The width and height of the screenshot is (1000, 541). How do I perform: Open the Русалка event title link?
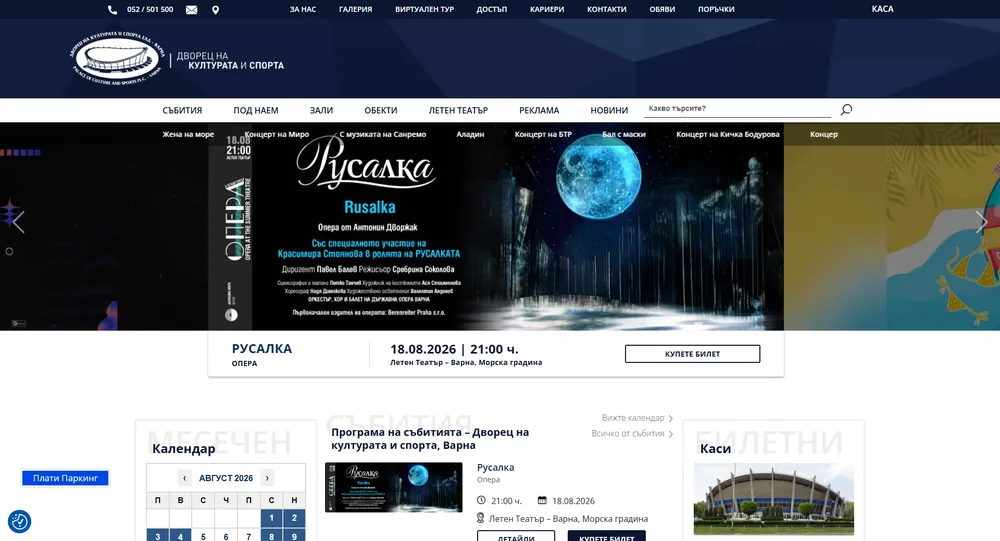496,468
